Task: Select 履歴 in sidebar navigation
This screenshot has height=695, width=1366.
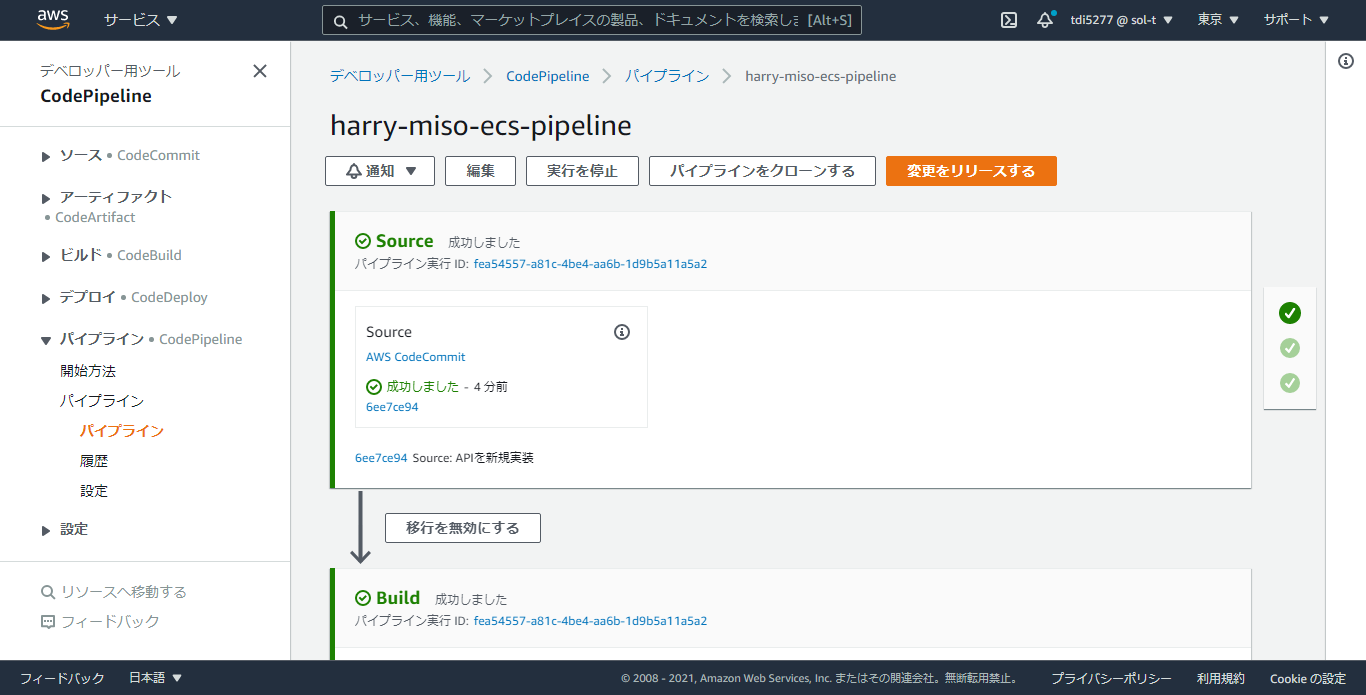Action: 94,461
